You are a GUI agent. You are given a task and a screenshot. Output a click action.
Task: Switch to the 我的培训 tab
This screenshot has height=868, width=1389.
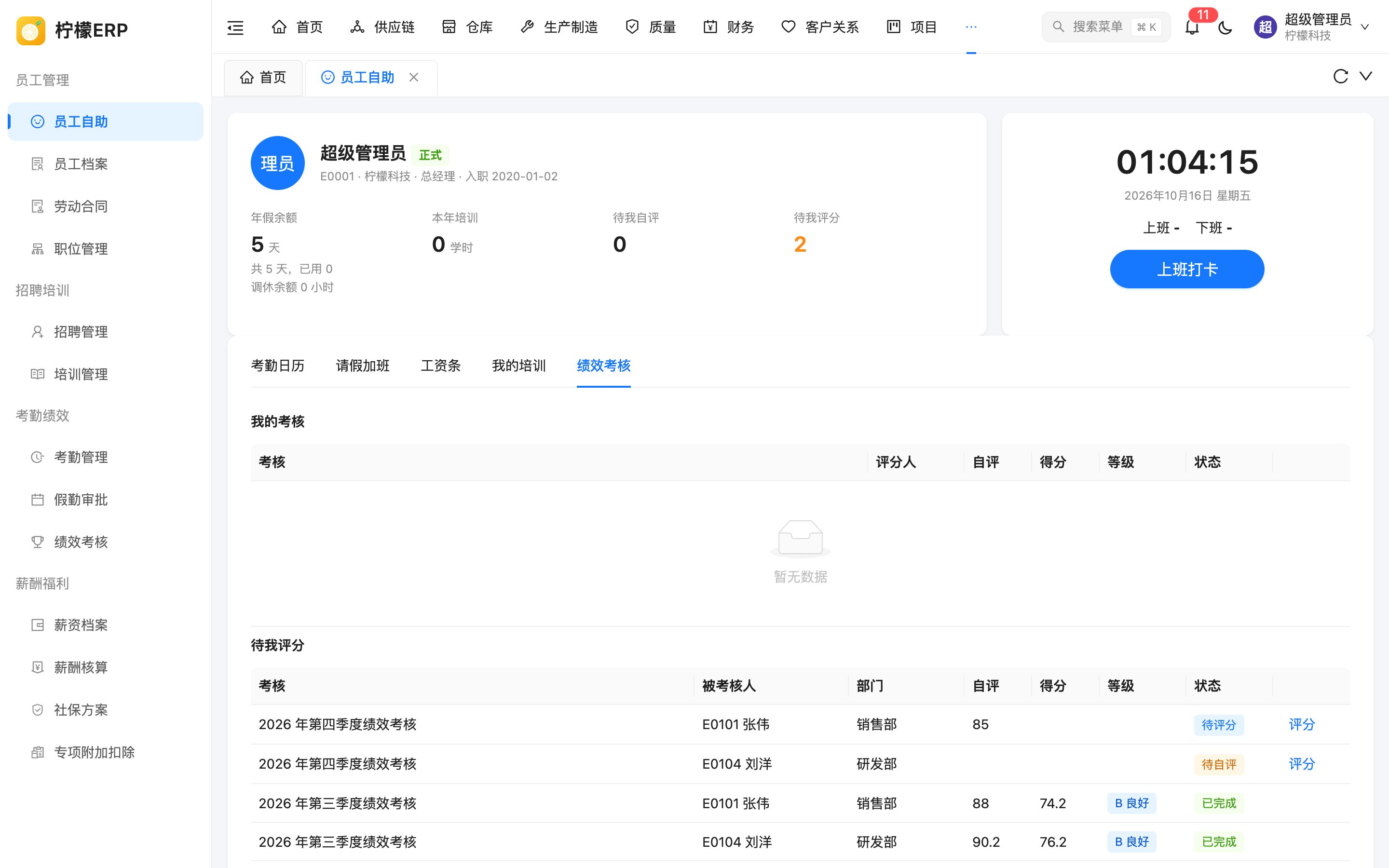point(519,366)
